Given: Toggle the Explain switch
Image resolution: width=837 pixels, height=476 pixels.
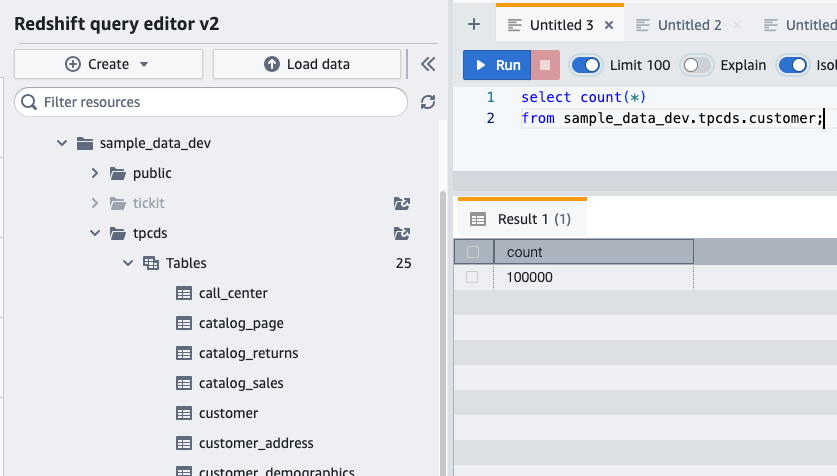Looking at the screenshot, I should (x=697, y=65).
